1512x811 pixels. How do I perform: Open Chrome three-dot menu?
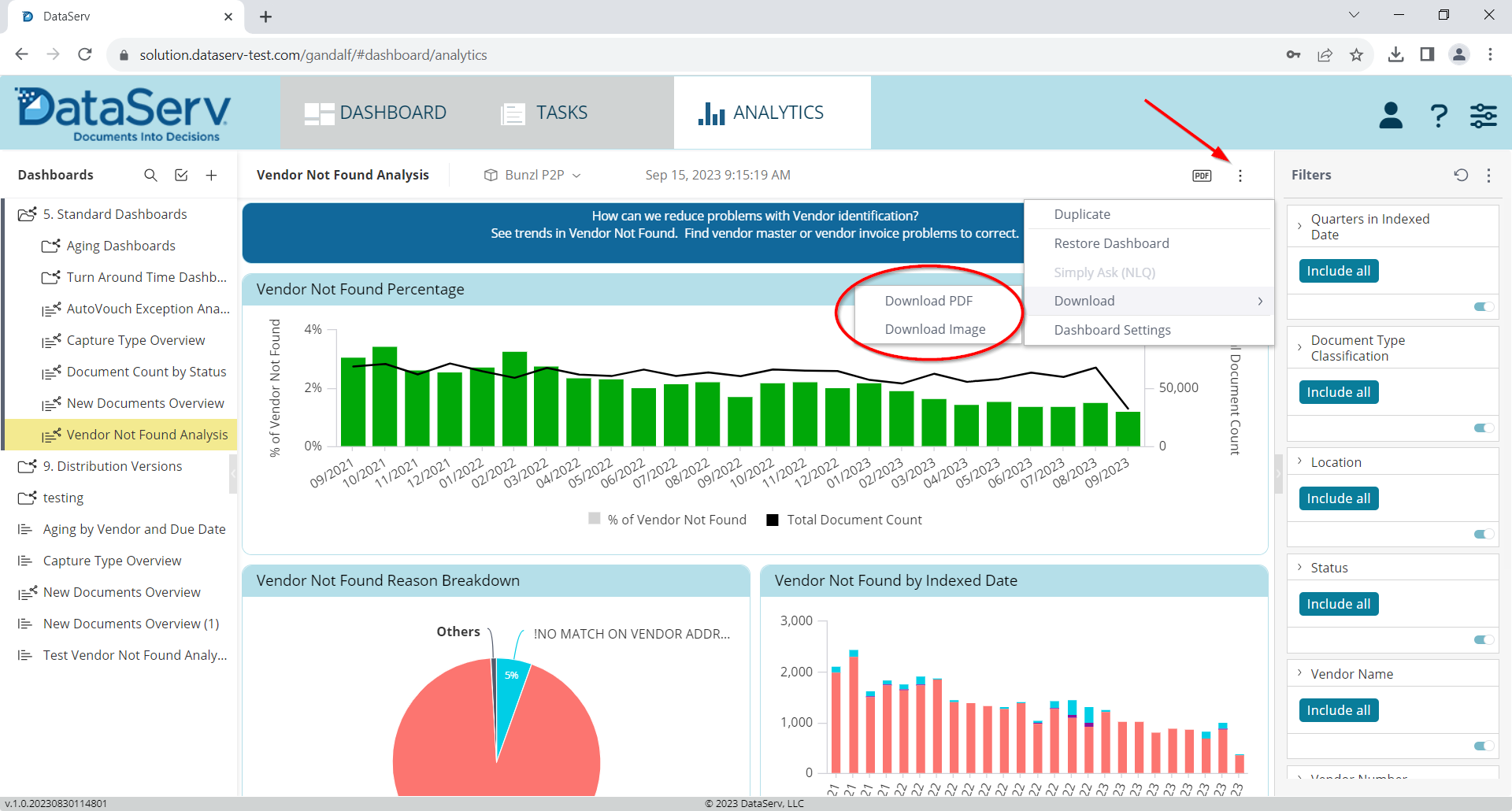coord(1490,54)
